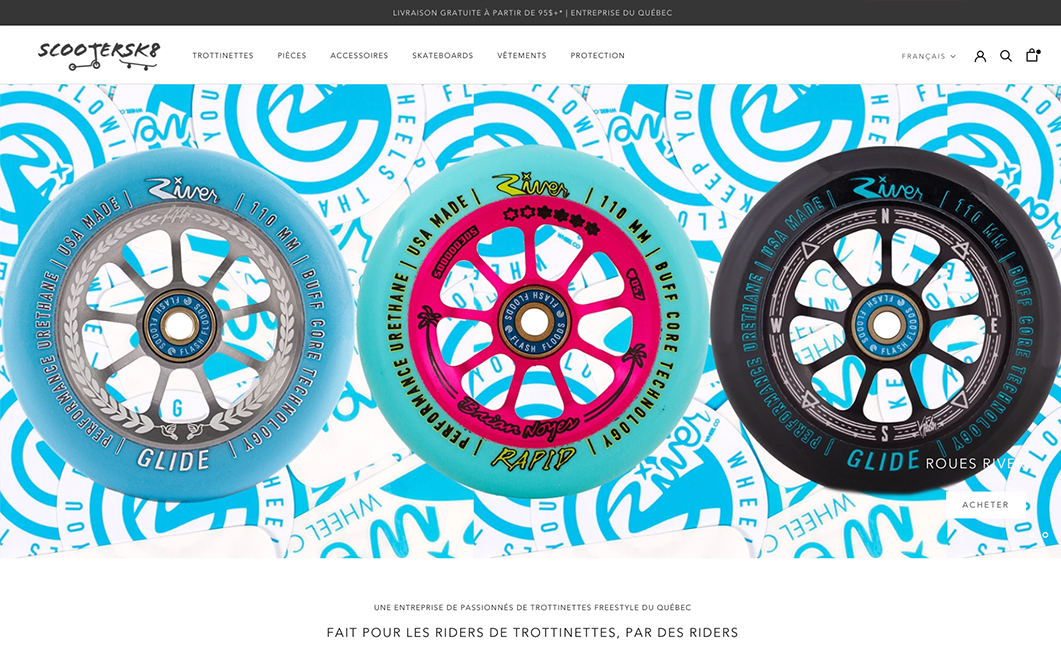
Task: Click the Roues River slide title
Action: [970, 464]
